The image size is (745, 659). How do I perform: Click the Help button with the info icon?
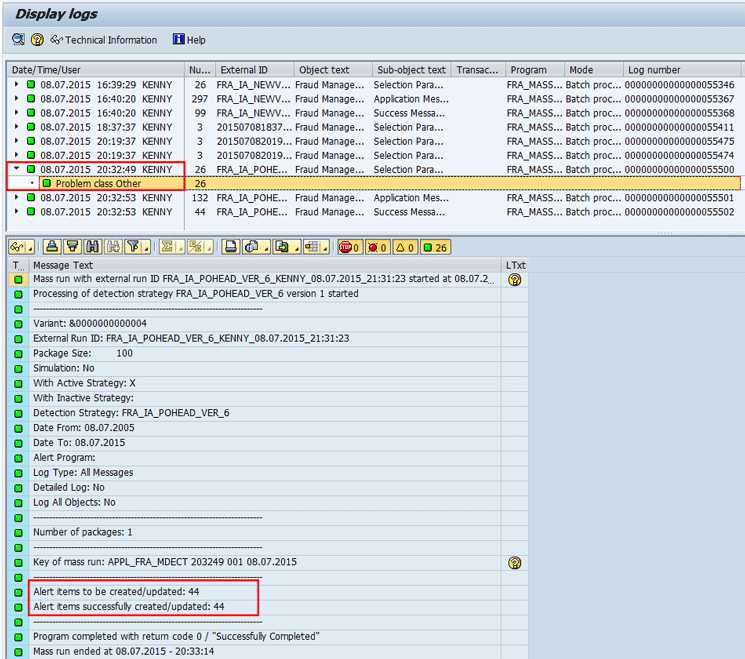pos(190,40)
